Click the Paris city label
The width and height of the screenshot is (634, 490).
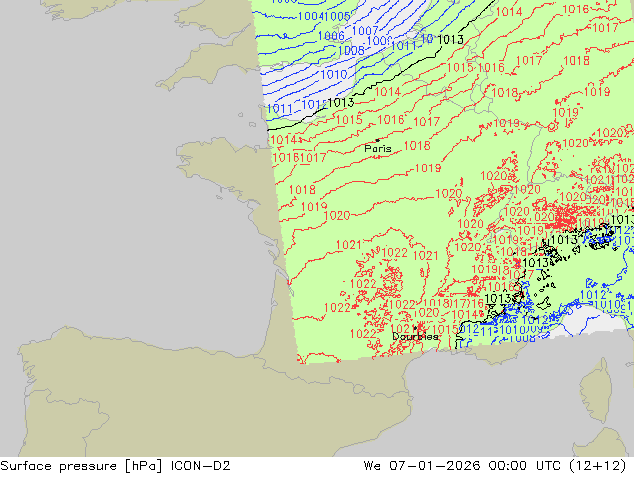coord(378,148)
